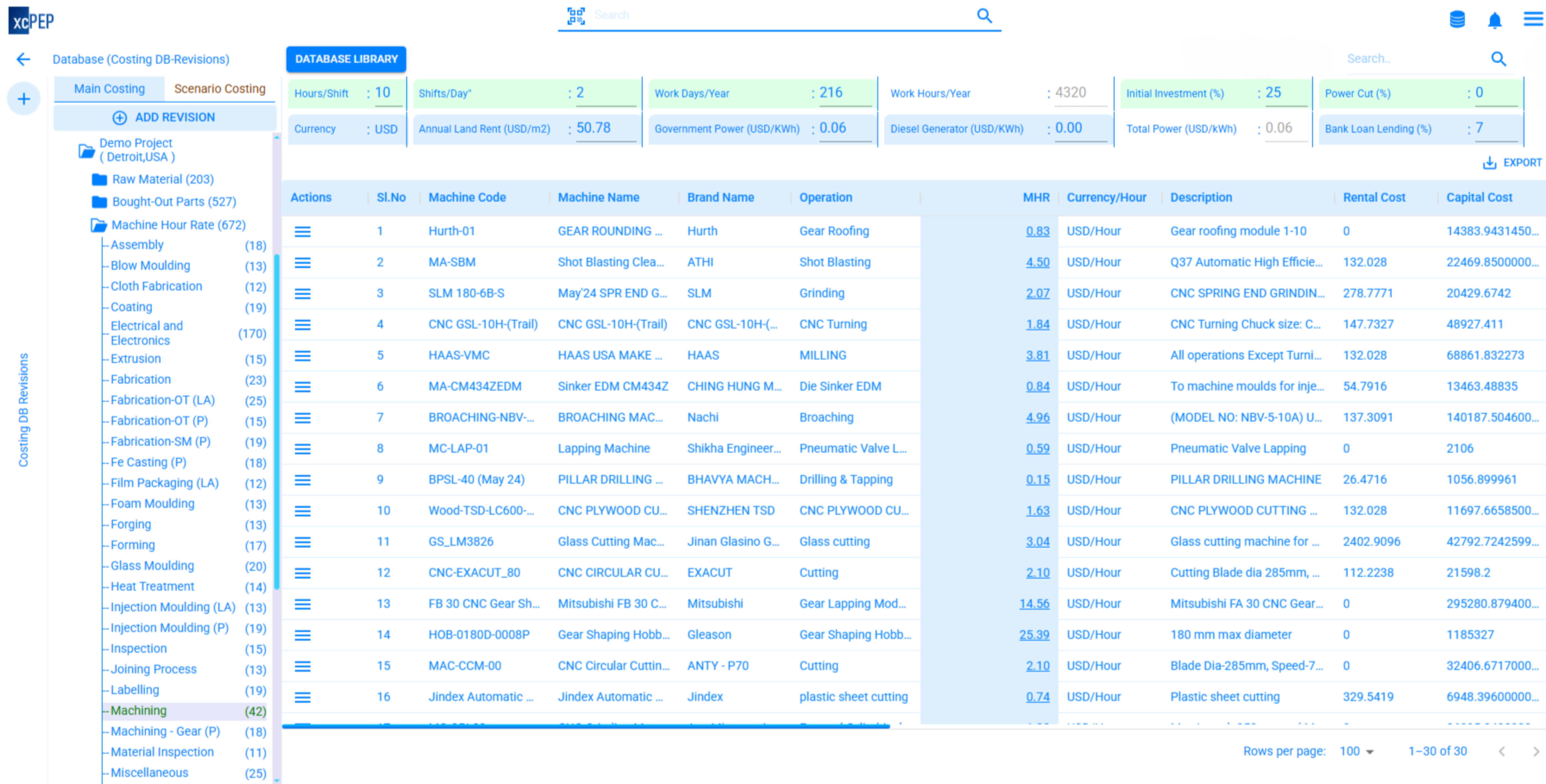Open the DATABASE LIBRARY button

click(x=346, y=59)
